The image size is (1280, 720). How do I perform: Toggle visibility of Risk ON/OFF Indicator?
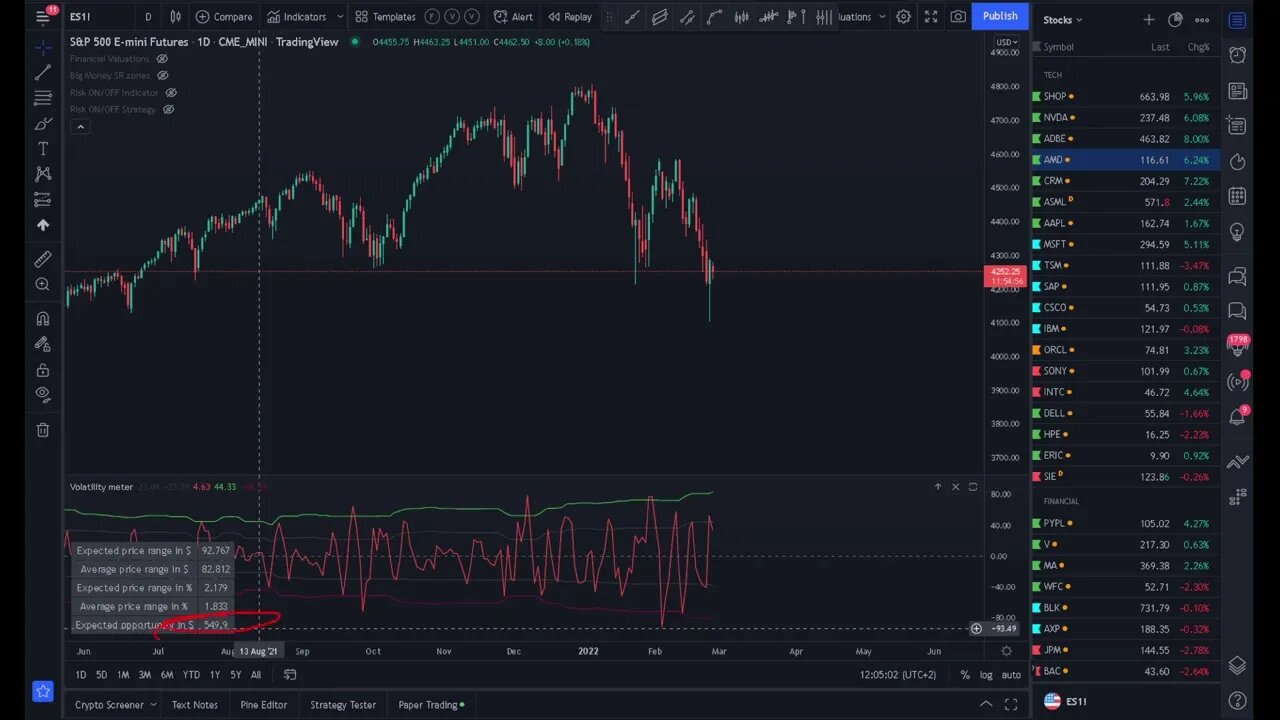(x=171, y=92)
